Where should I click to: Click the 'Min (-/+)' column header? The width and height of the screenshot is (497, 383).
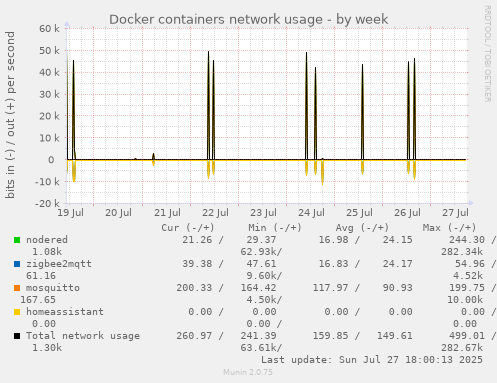(x=275, y=228)
